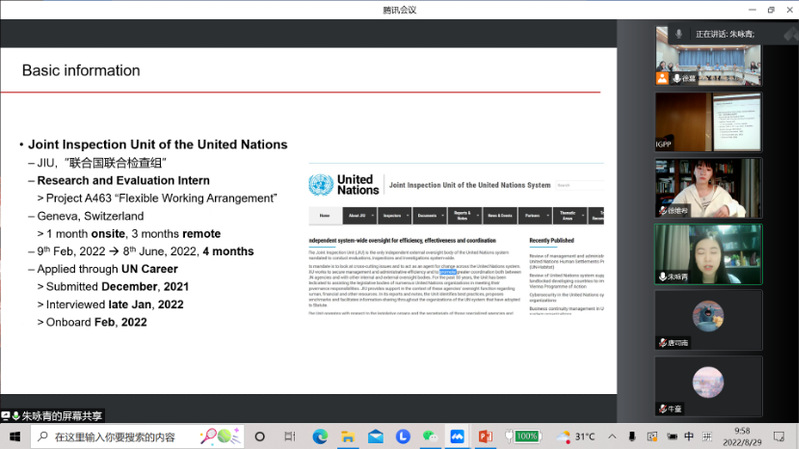This screenshot has height=449, width=799.
Task: Click News & Events menu on website image
Action: coord(500,216)
